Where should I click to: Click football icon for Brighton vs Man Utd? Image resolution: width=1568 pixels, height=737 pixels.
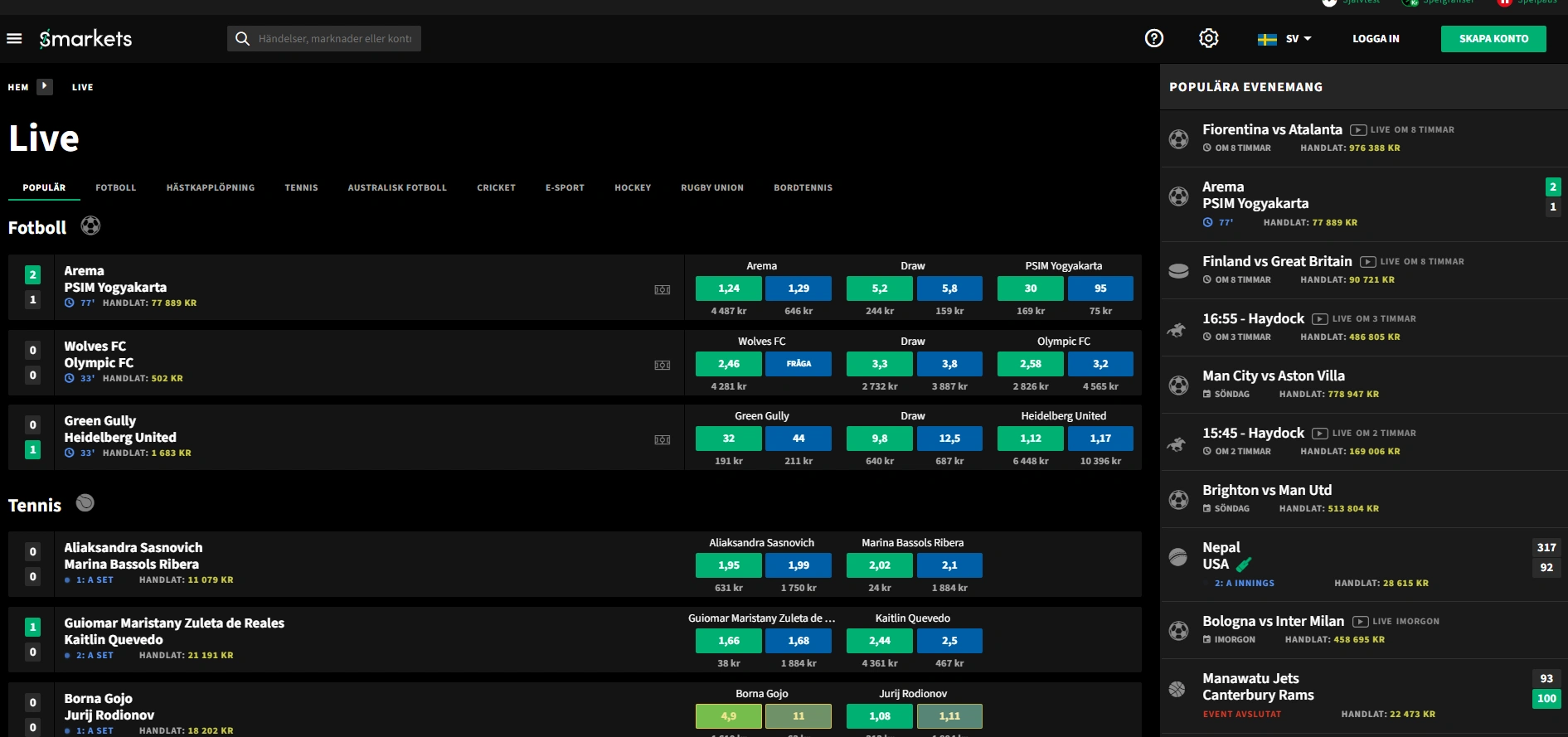[1178, 499]
